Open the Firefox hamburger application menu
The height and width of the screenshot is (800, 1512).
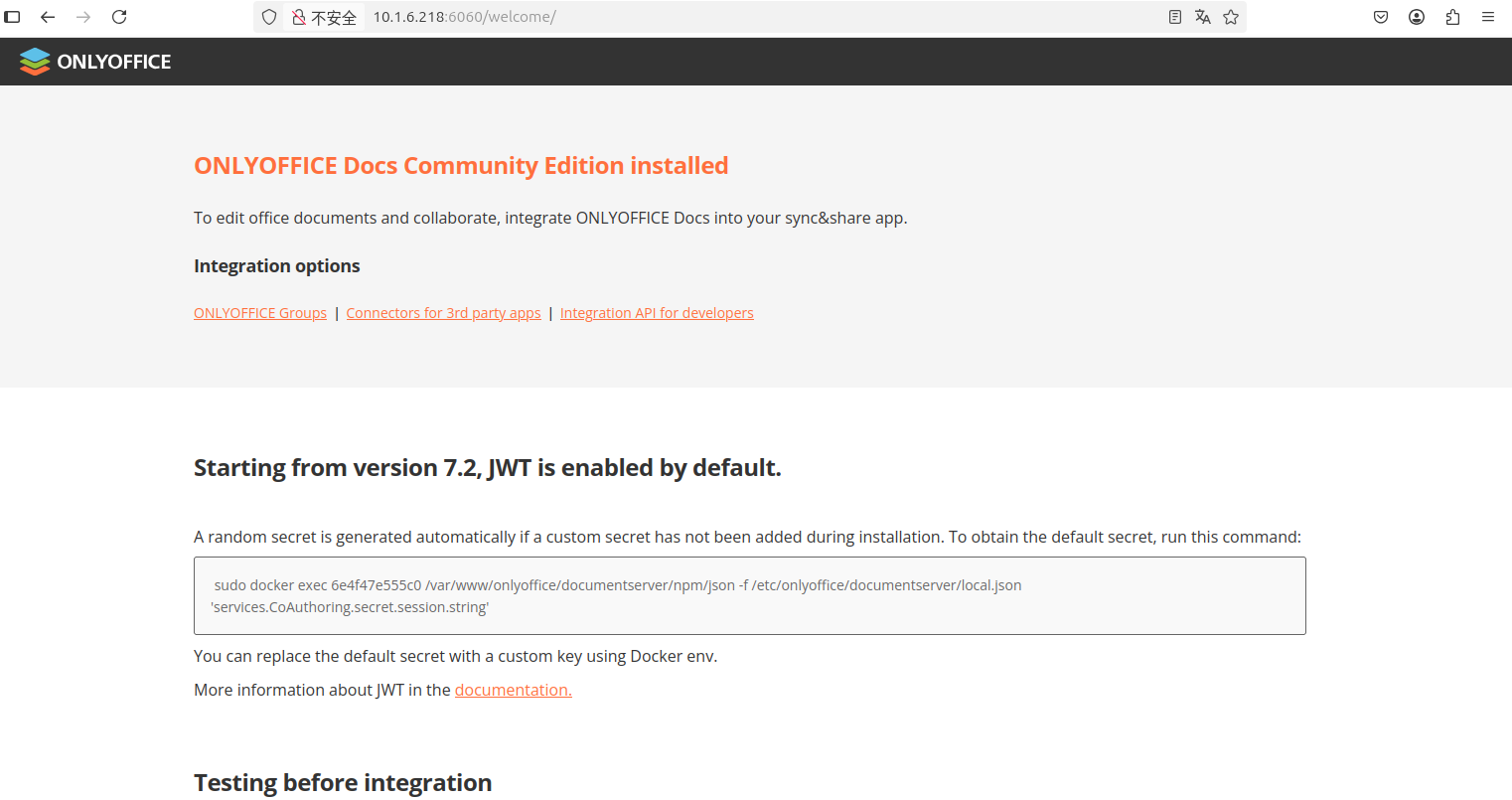point(1488,17)
